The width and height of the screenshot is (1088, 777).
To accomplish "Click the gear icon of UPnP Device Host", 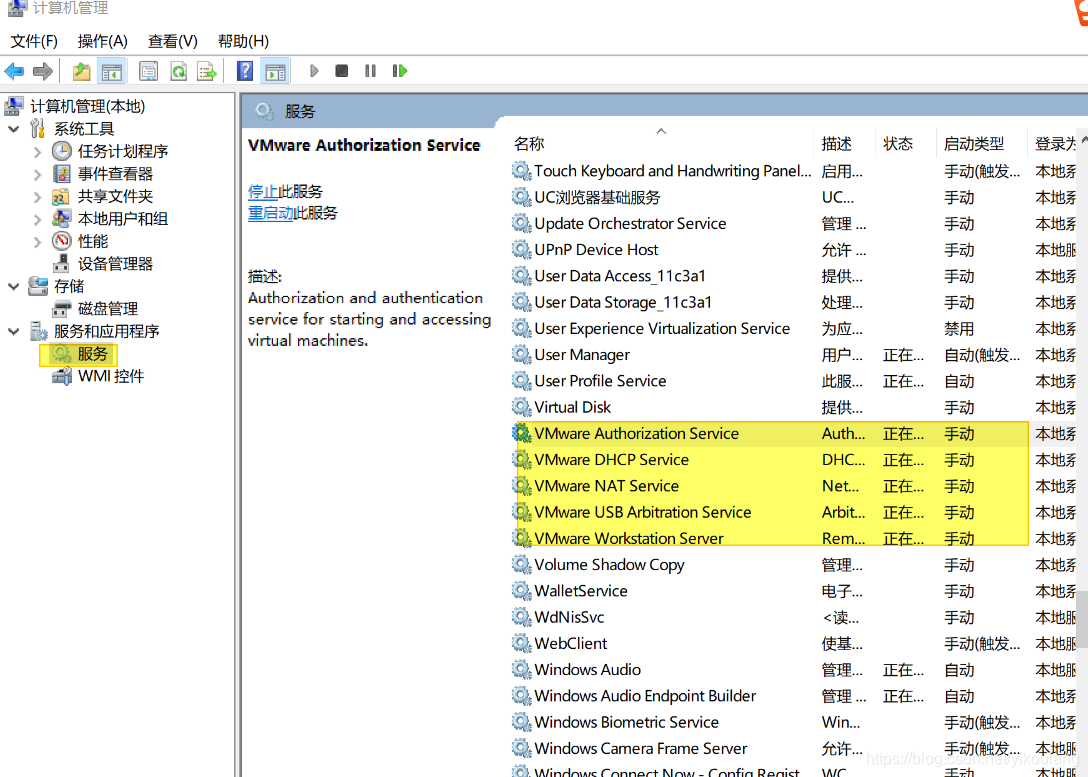I will point(521,250).
